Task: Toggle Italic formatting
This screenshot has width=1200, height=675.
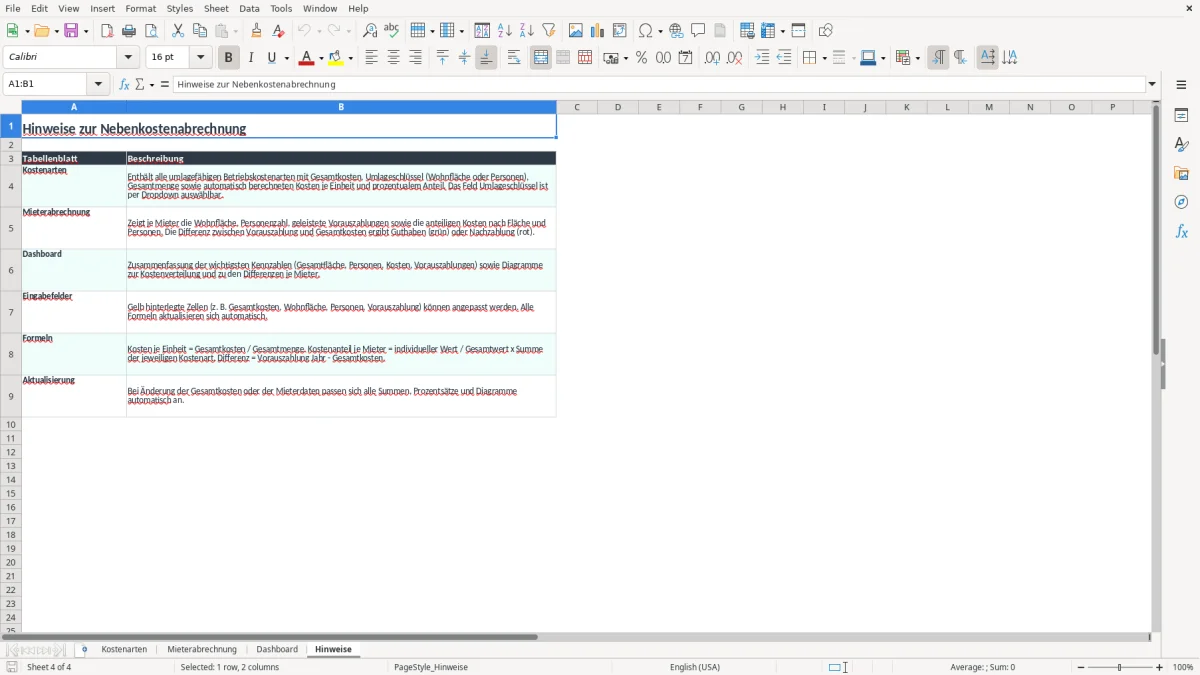Action: click(251, 58)
